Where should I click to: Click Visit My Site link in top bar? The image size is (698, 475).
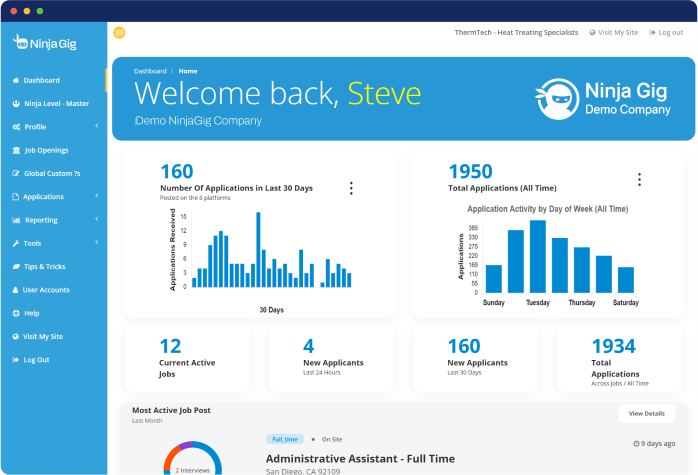[x=618, y=32]
